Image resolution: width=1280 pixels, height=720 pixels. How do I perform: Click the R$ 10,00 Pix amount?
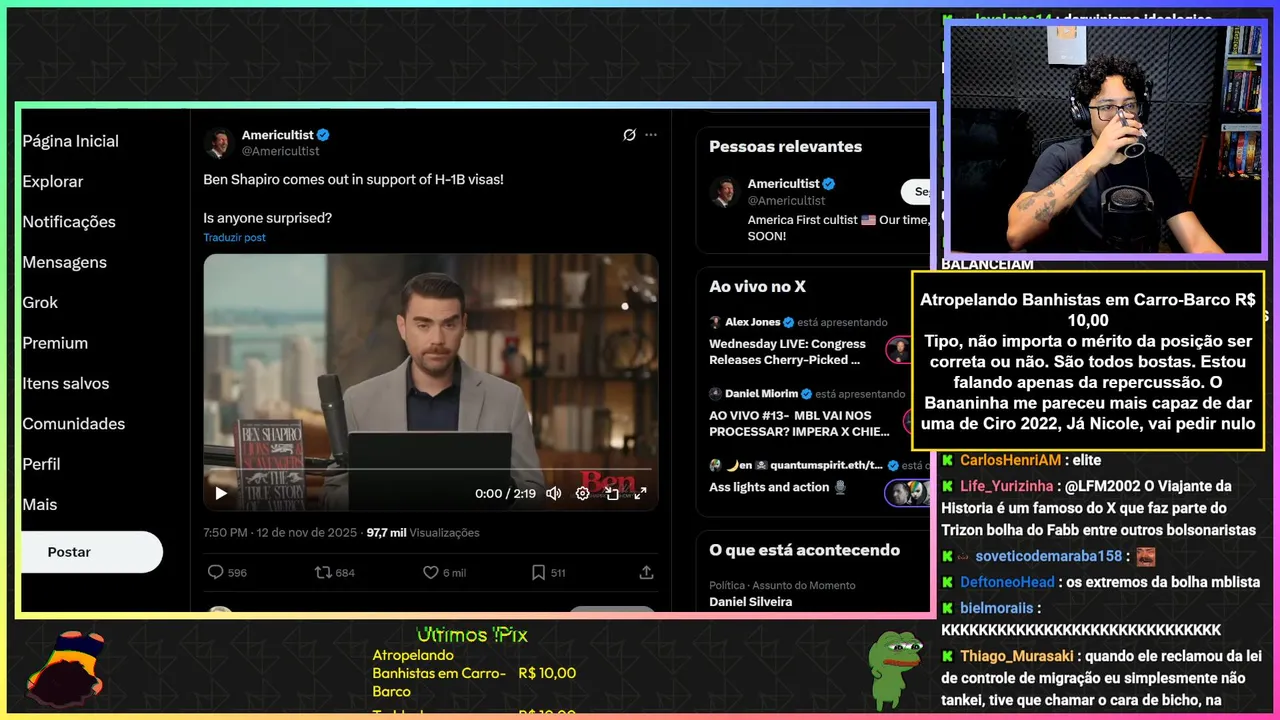tap(547, 674)
